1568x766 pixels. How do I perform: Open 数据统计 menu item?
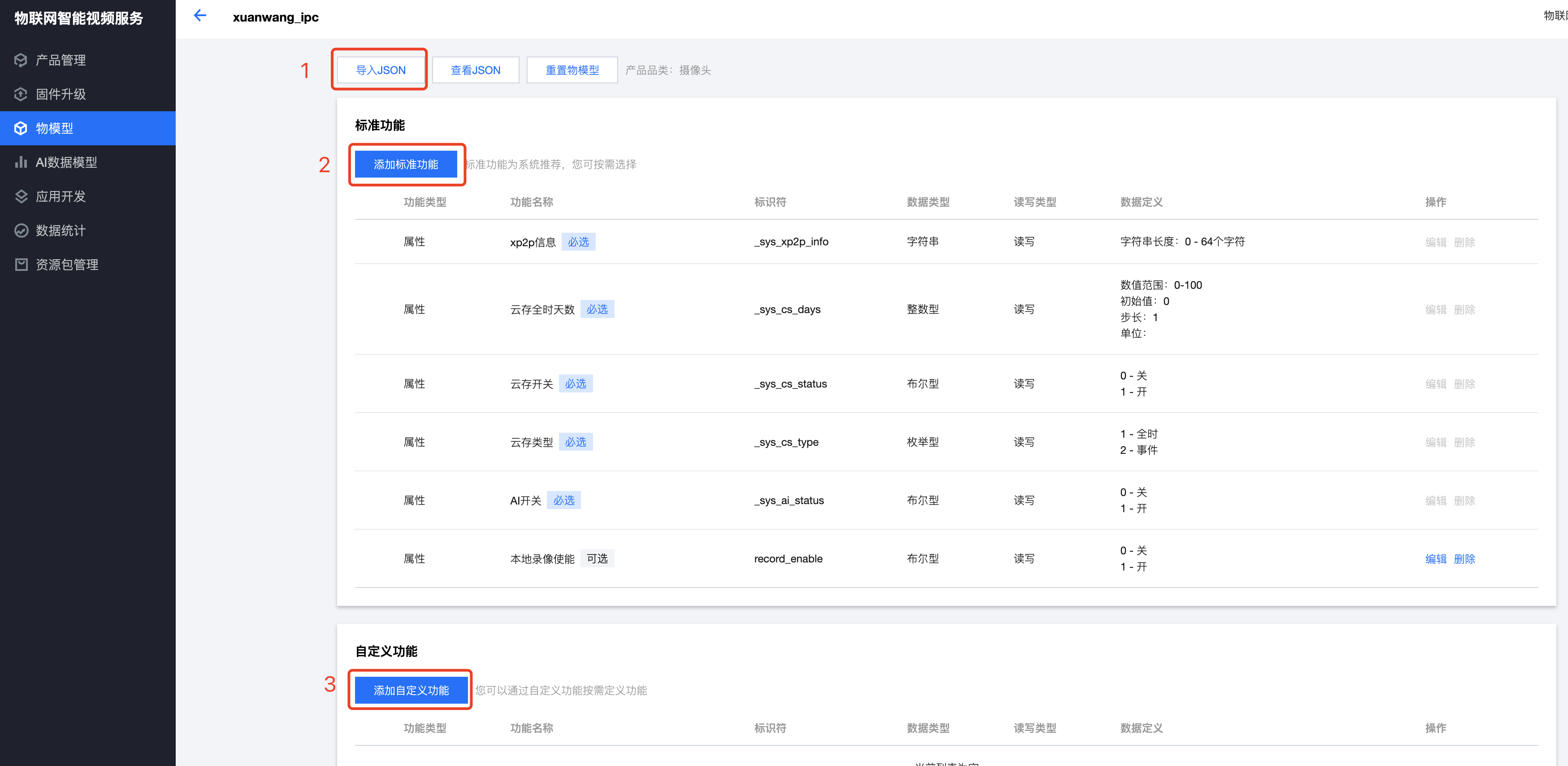(x=61, y=230)
